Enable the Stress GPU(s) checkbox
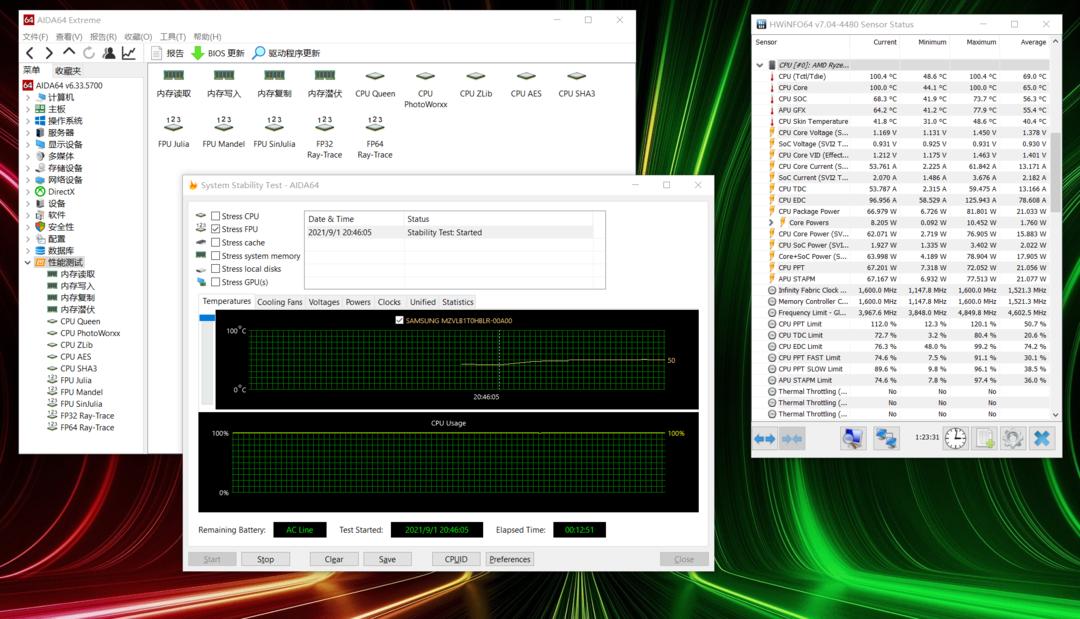 216,282
